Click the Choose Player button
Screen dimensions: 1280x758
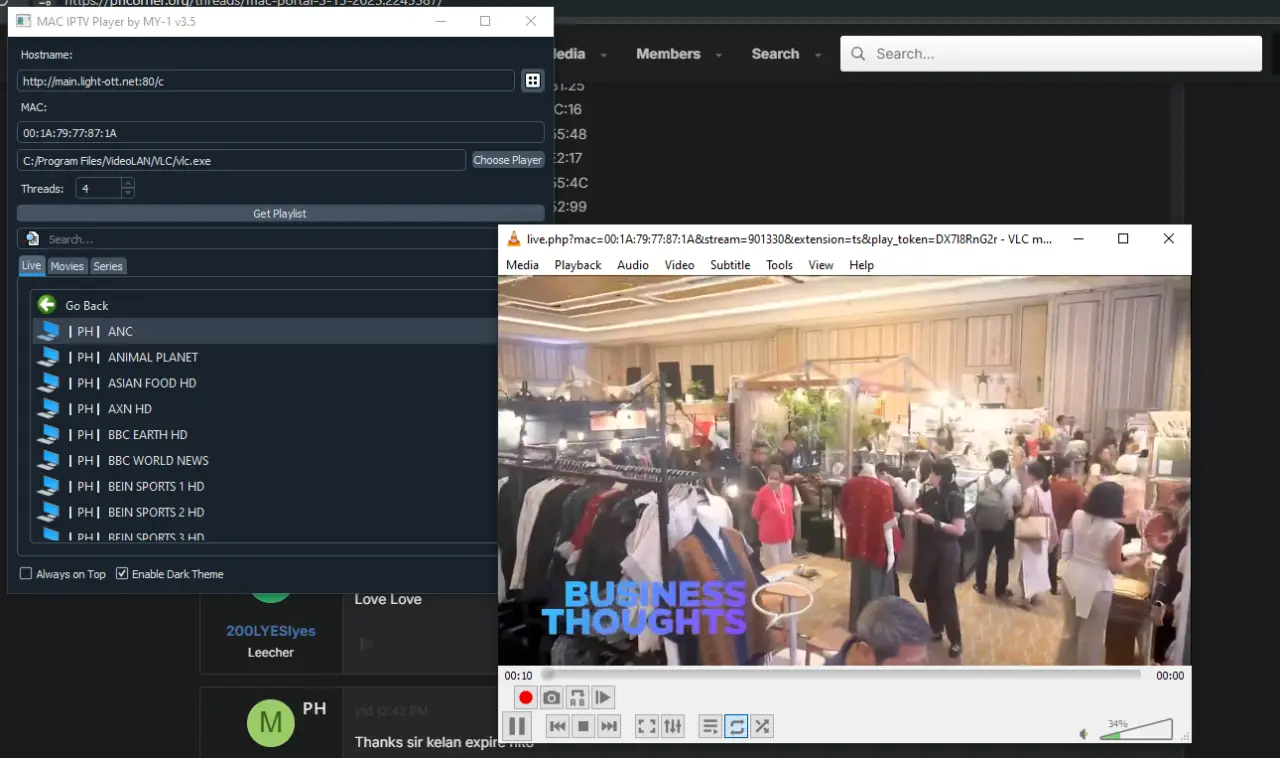click(507, 160)
